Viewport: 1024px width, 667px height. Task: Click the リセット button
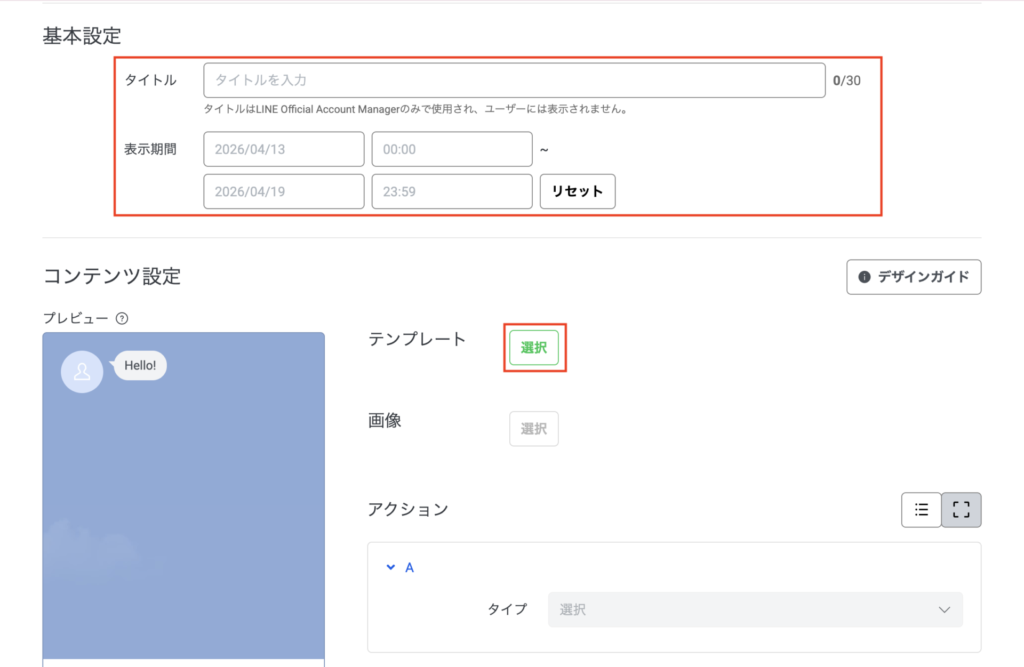pyautogui.click(x=577, y=191)
